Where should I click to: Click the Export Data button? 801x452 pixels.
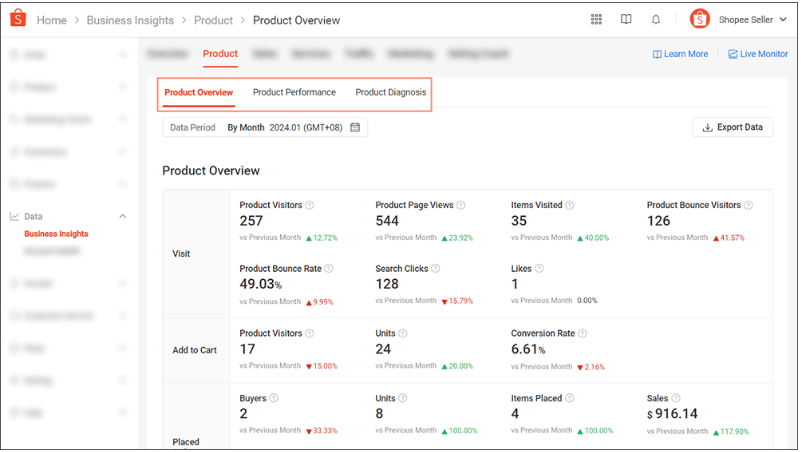pyautogui.click(x=733, y=127)
